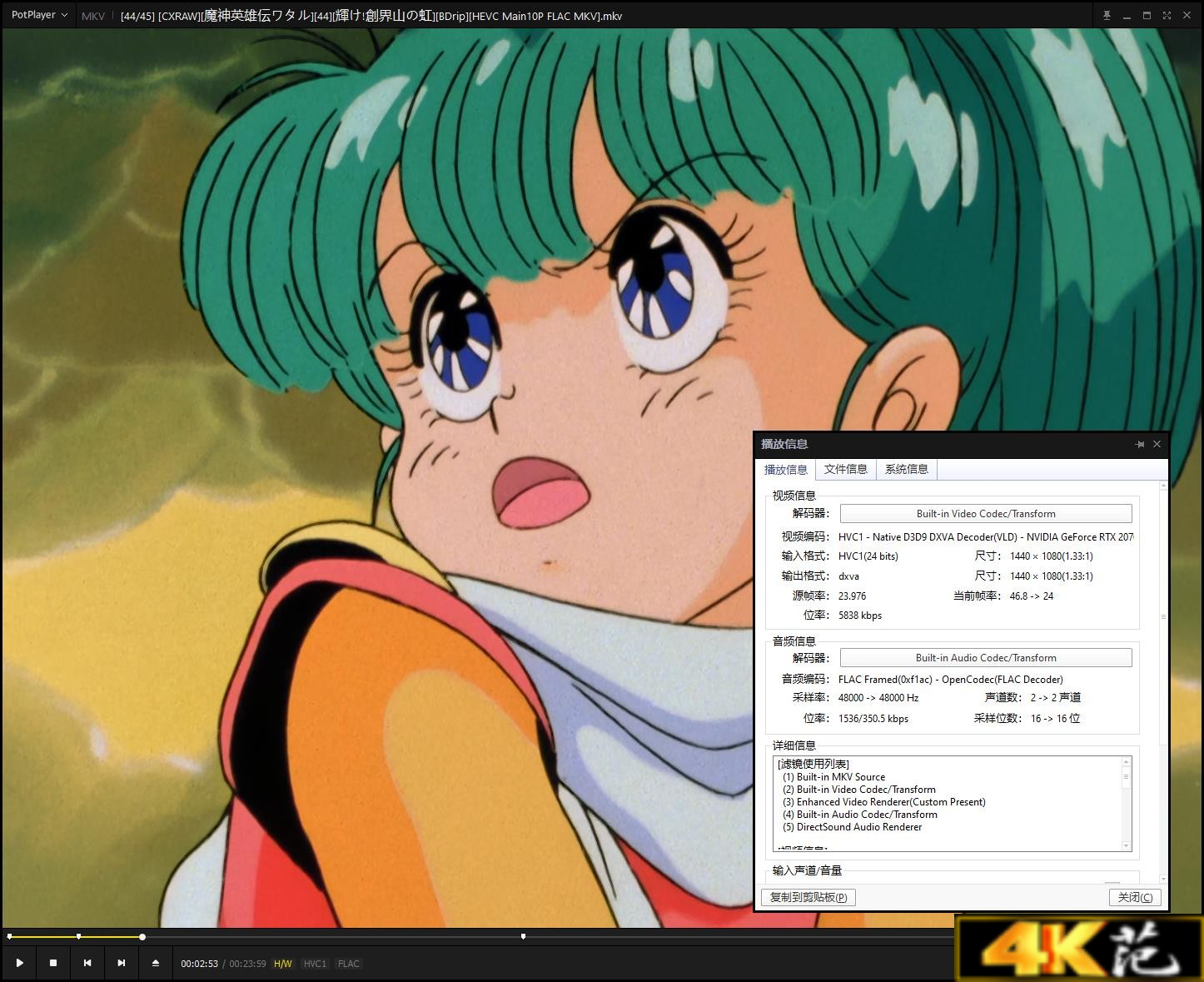Play the video
The image size is (1204, 982).
coord(19,963)
